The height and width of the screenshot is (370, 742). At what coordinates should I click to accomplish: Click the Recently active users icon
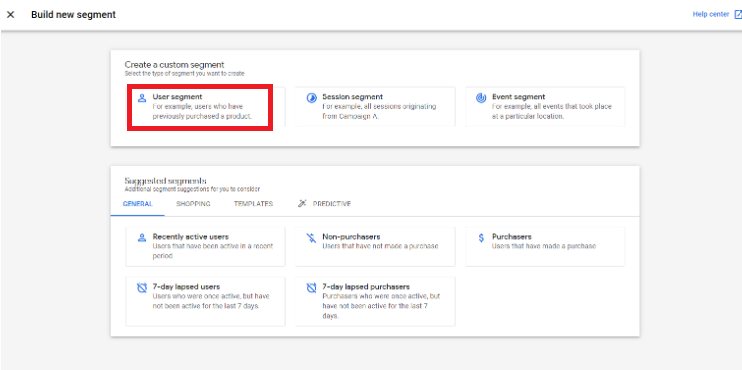141,238
